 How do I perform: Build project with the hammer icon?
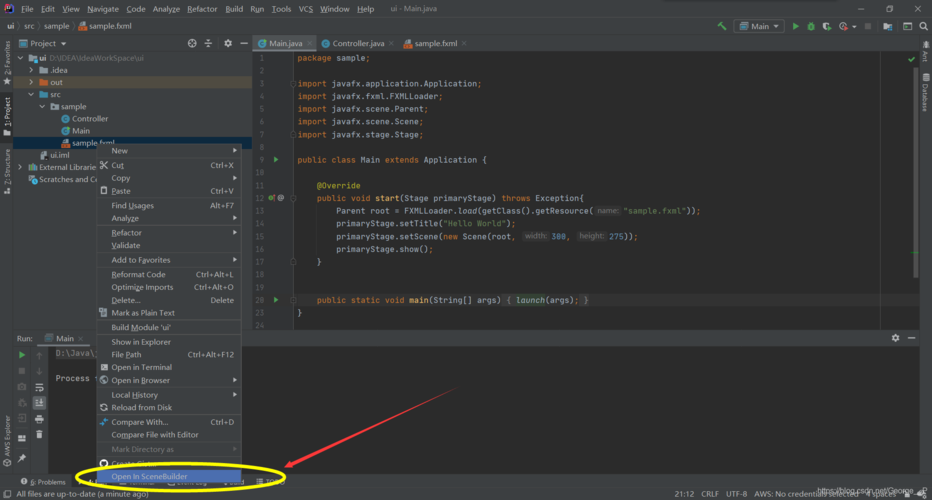click(722, 26)
